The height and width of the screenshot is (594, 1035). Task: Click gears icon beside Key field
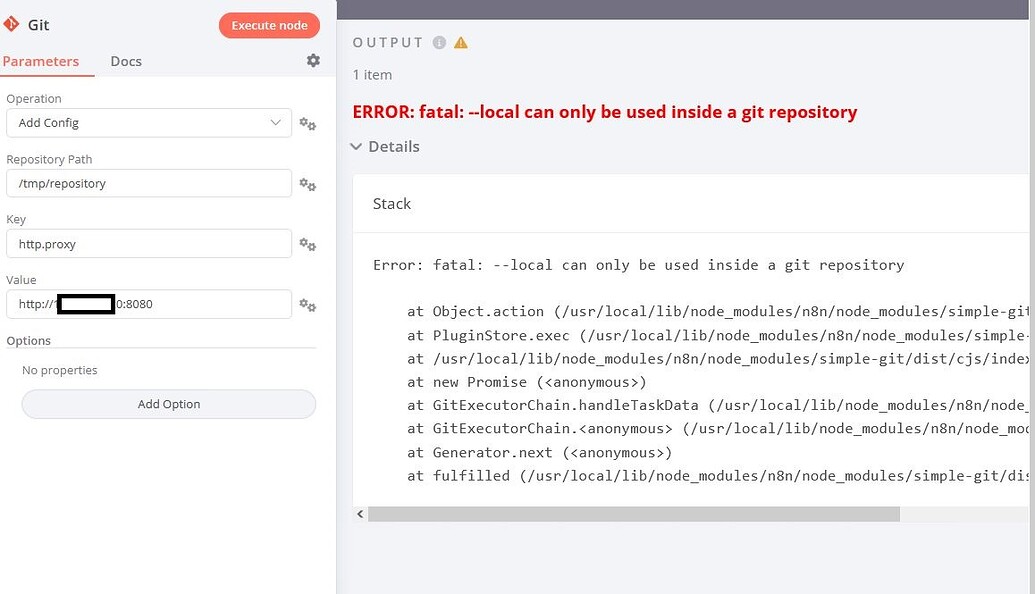point(308,245)
